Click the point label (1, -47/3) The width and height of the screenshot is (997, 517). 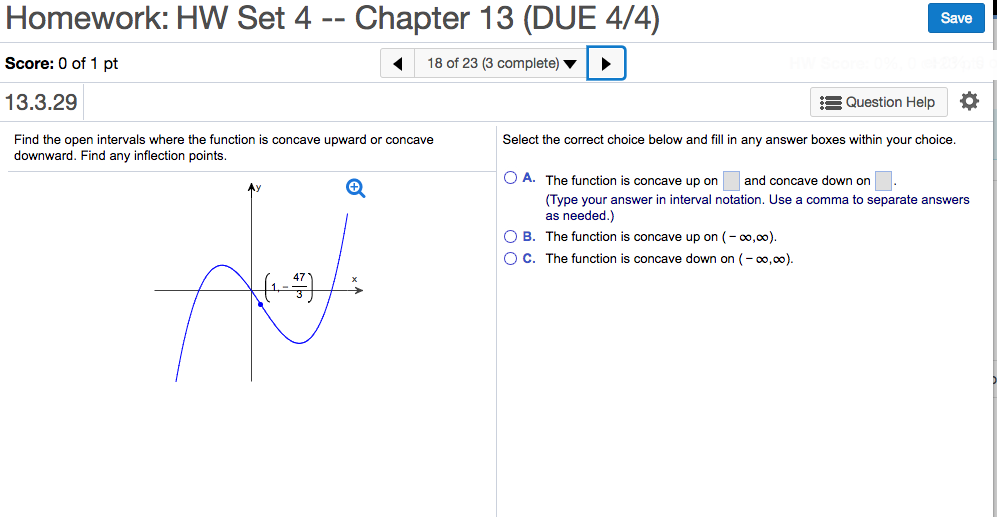[x=289, y=287]
